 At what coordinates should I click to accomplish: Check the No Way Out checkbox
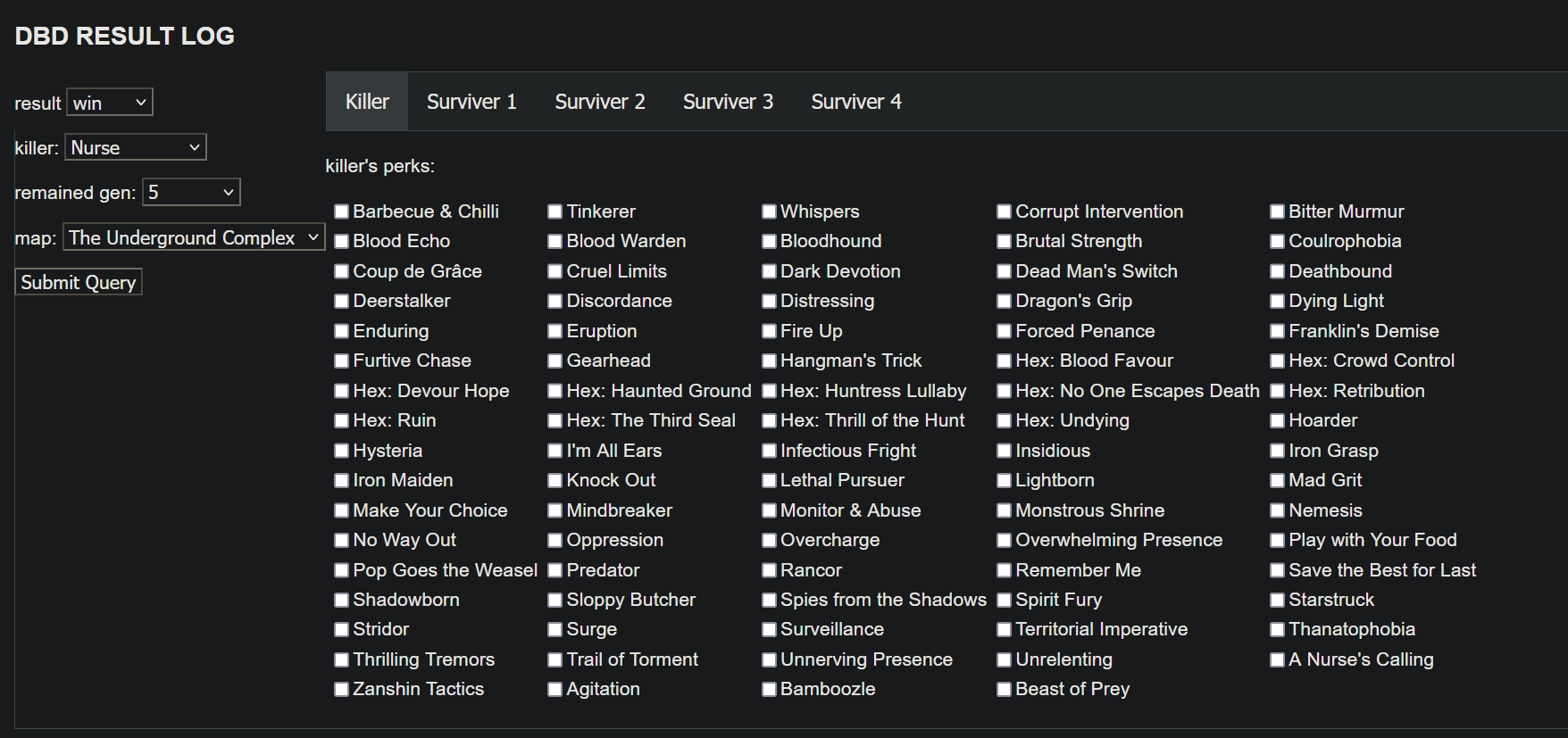pyautogui.click(x=341, y=540)
